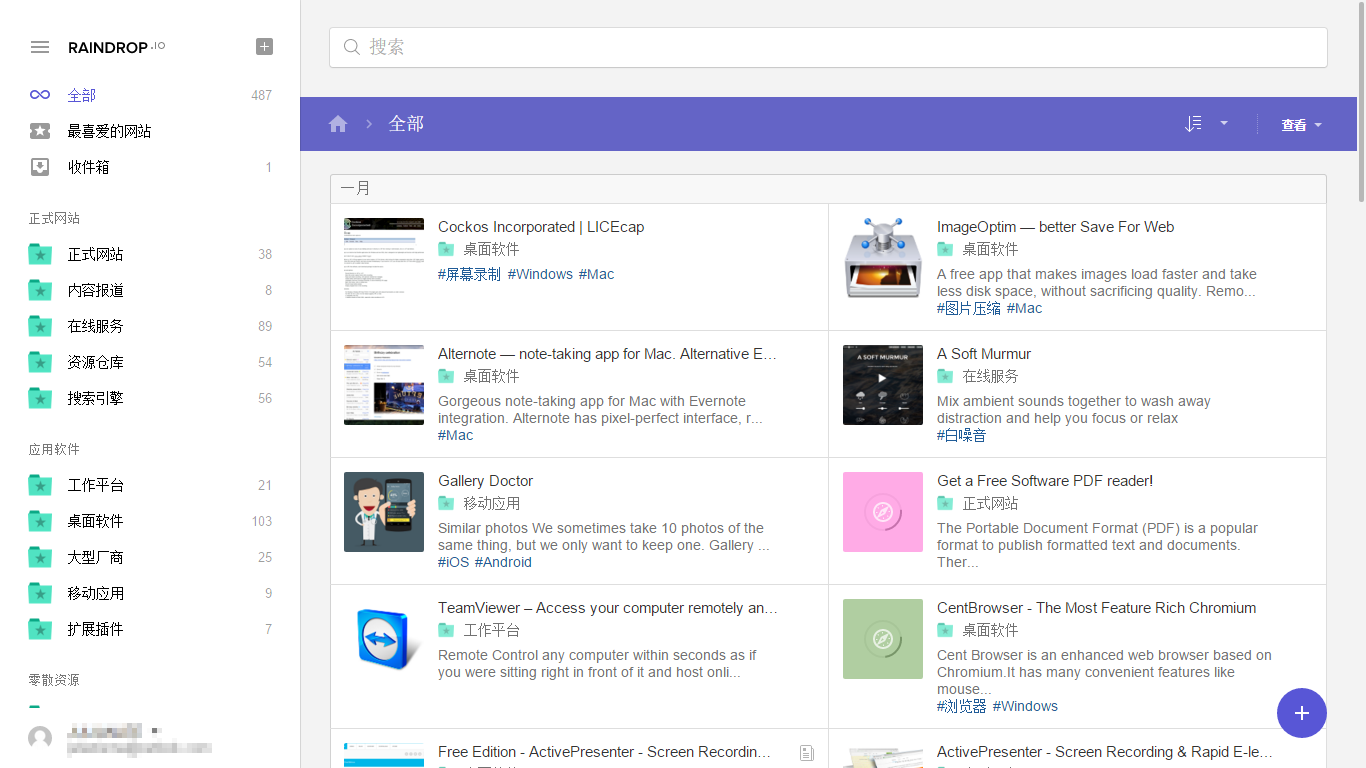Viewport: 1366px width, 768px height.
Task: Click the user avatar icon
Action: click(40, 738)
